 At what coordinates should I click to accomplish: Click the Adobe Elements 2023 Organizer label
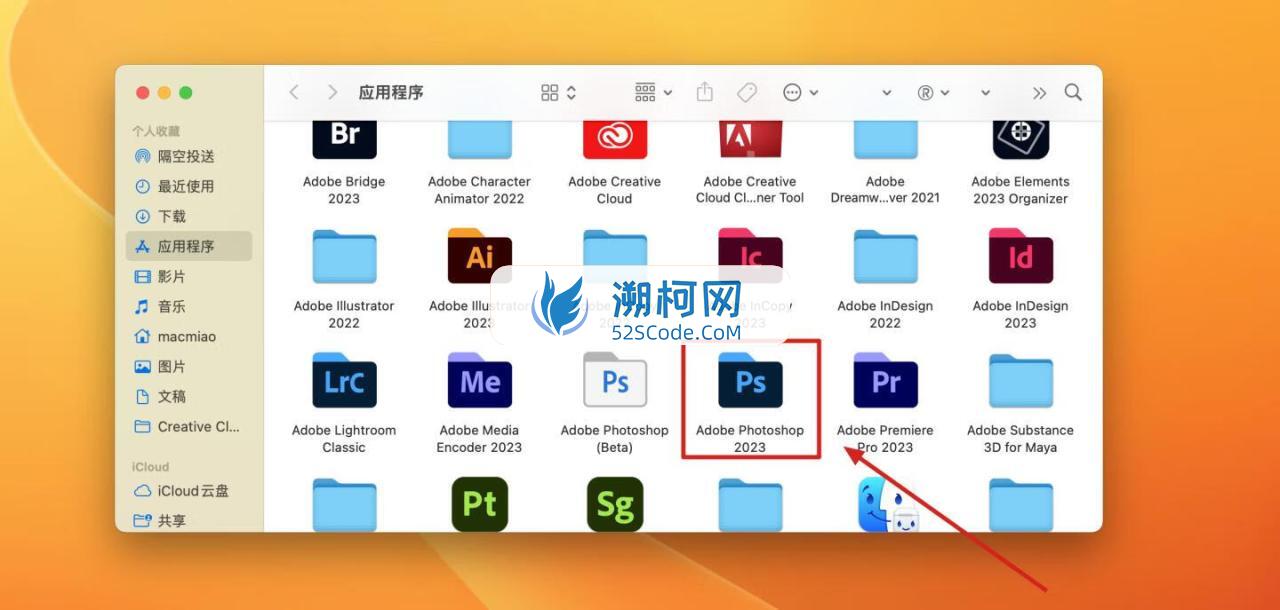[x=1020, y=190]
